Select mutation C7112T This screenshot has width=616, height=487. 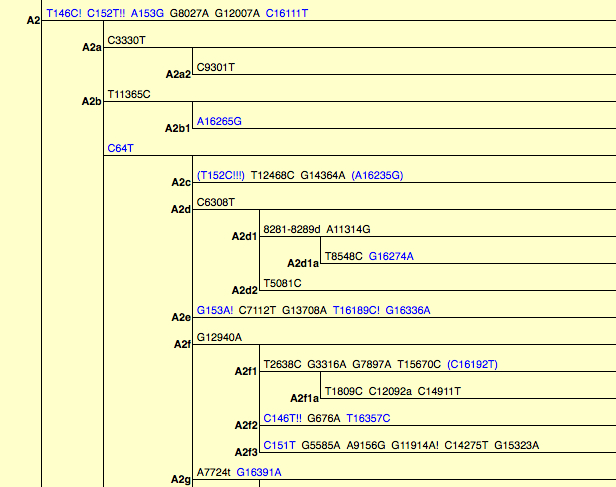[257, 310]
